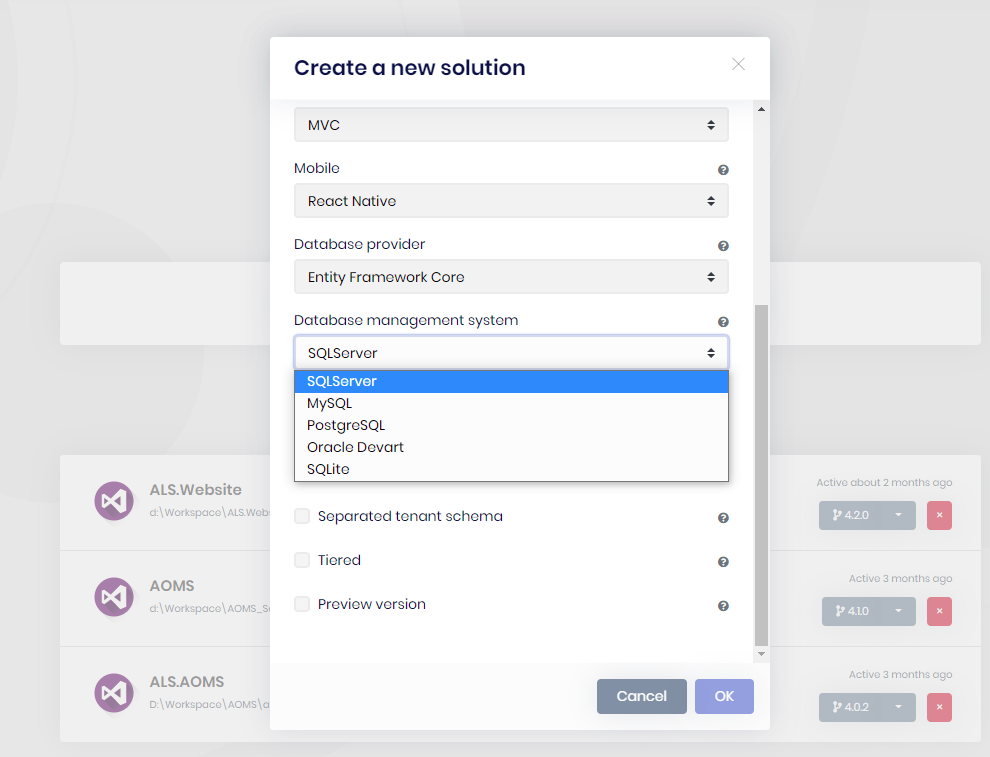This screenshot has height=757, width=990.
Task: Click the Visual Studio icon for AOMS
Action: pos(114,597)
